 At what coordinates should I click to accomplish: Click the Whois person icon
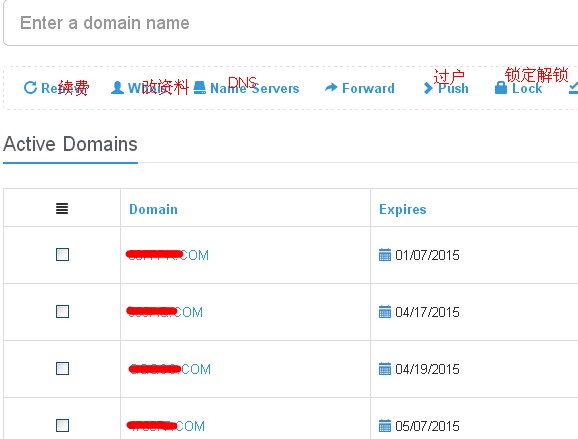[x=117, y=88]
